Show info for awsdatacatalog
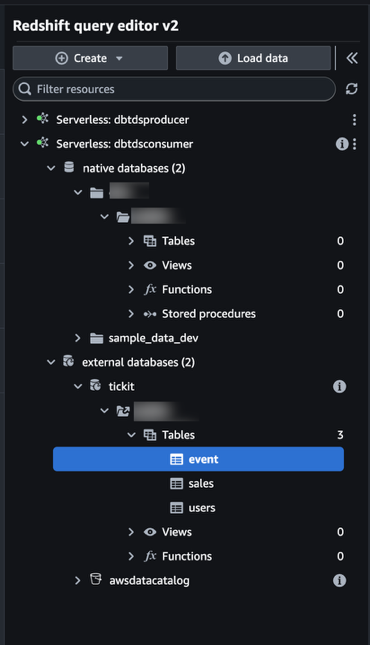This screenshot has width=370, height=645. point(340,580)
